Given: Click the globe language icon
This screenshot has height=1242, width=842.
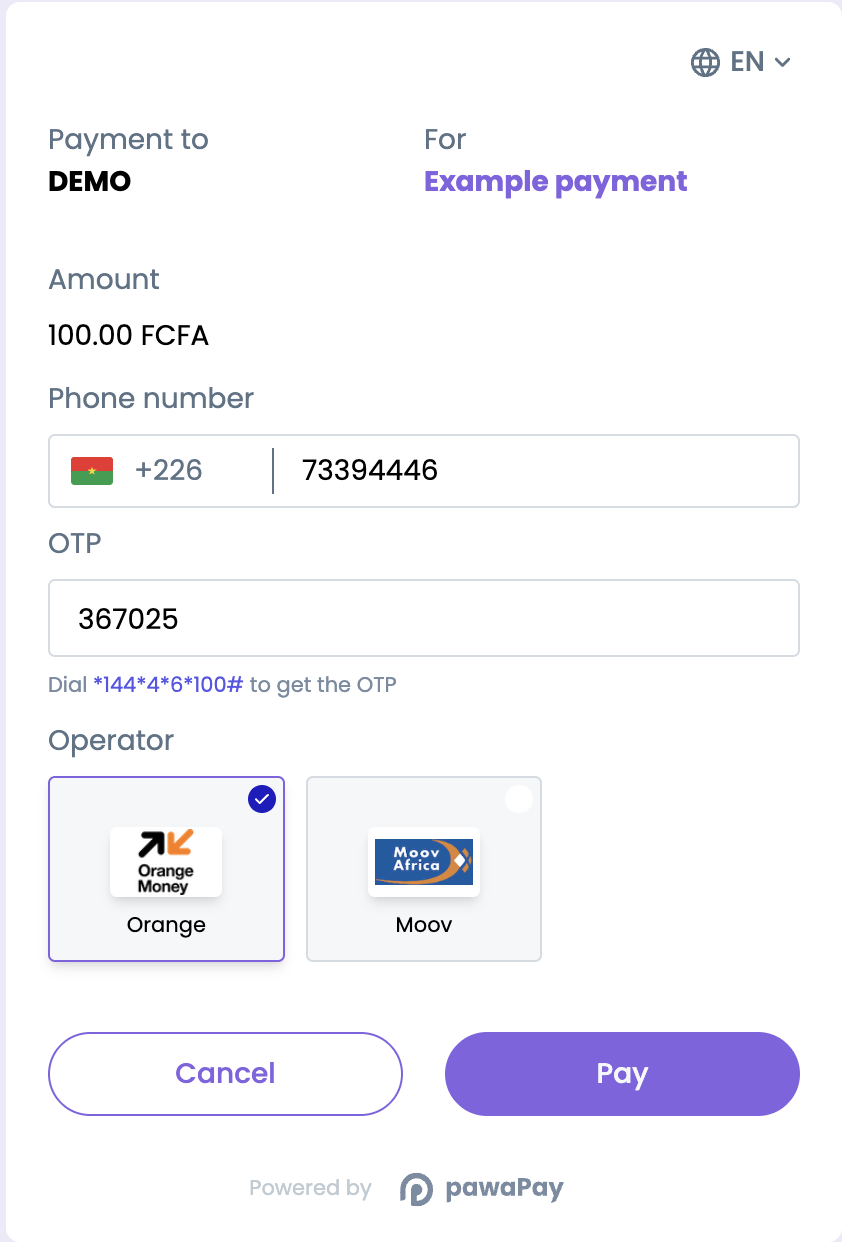Looking at the screenshot, I should [705, 62].
